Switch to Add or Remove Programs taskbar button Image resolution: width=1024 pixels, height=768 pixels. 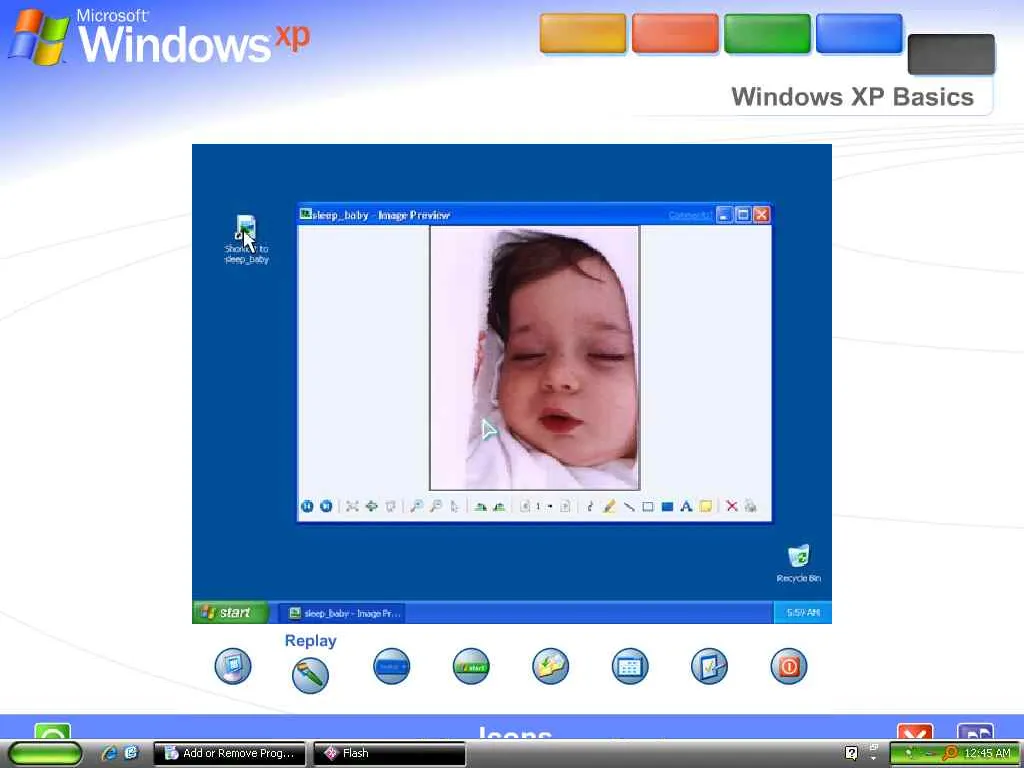pyautogui.click(x=229, y=753)
